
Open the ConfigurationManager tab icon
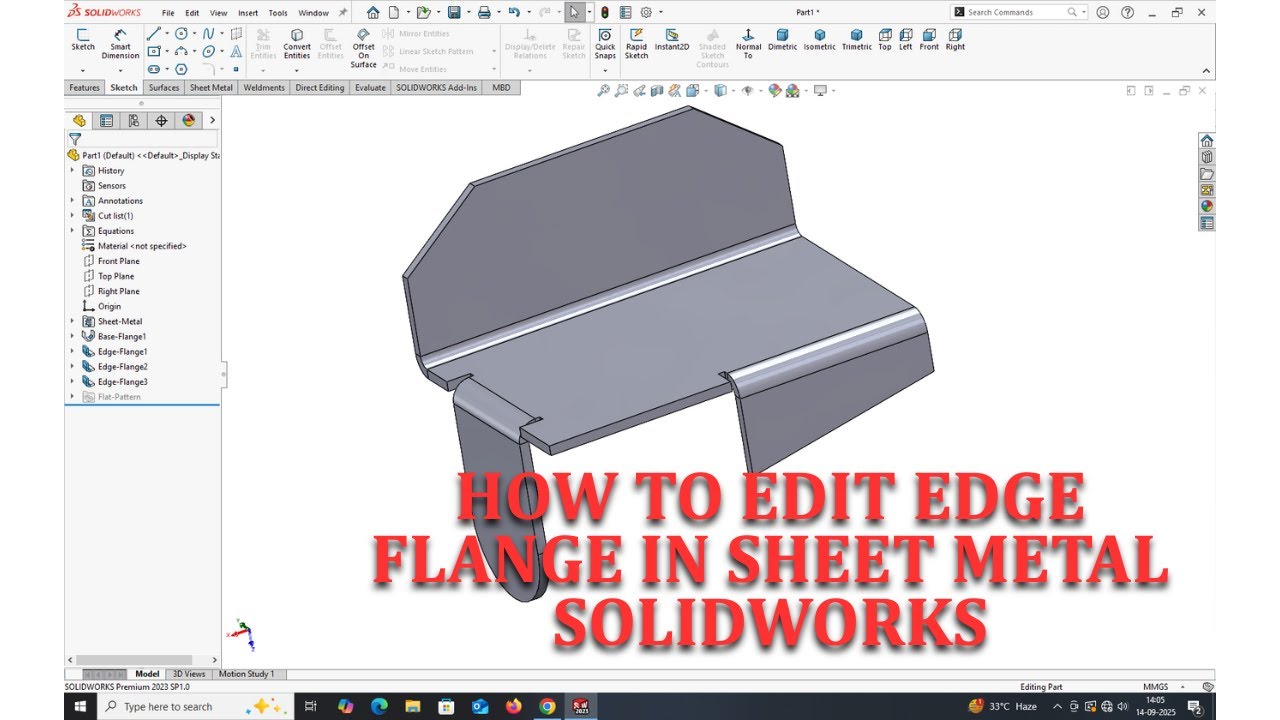point(133,120)
